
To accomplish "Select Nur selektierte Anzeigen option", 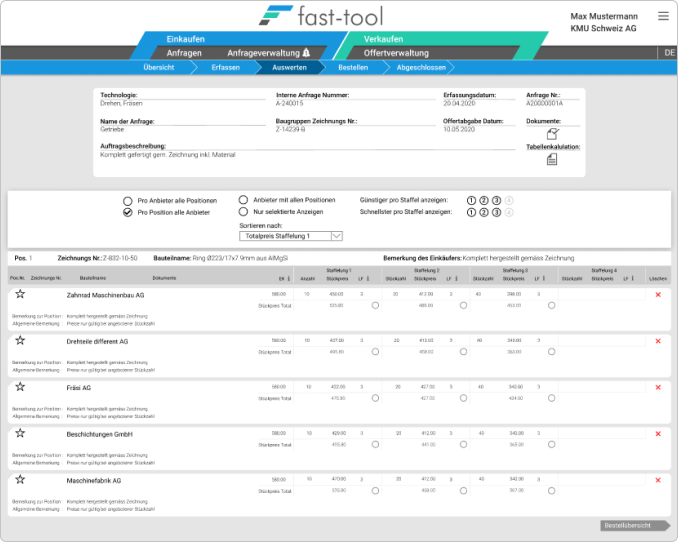I will click(243, 212).
